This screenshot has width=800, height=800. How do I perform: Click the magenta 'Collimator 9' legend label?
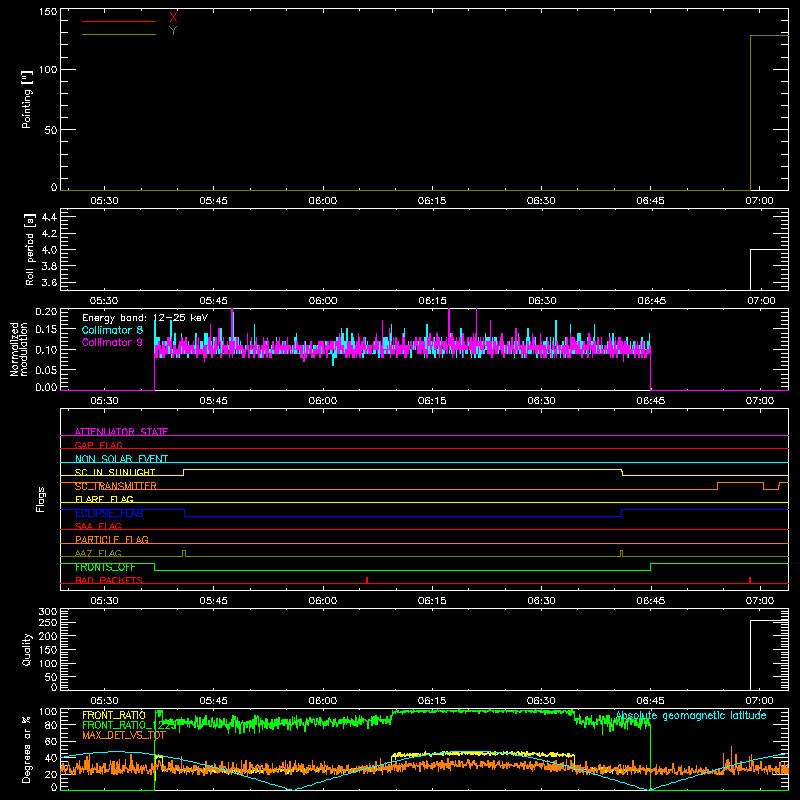tap(112, 342)
